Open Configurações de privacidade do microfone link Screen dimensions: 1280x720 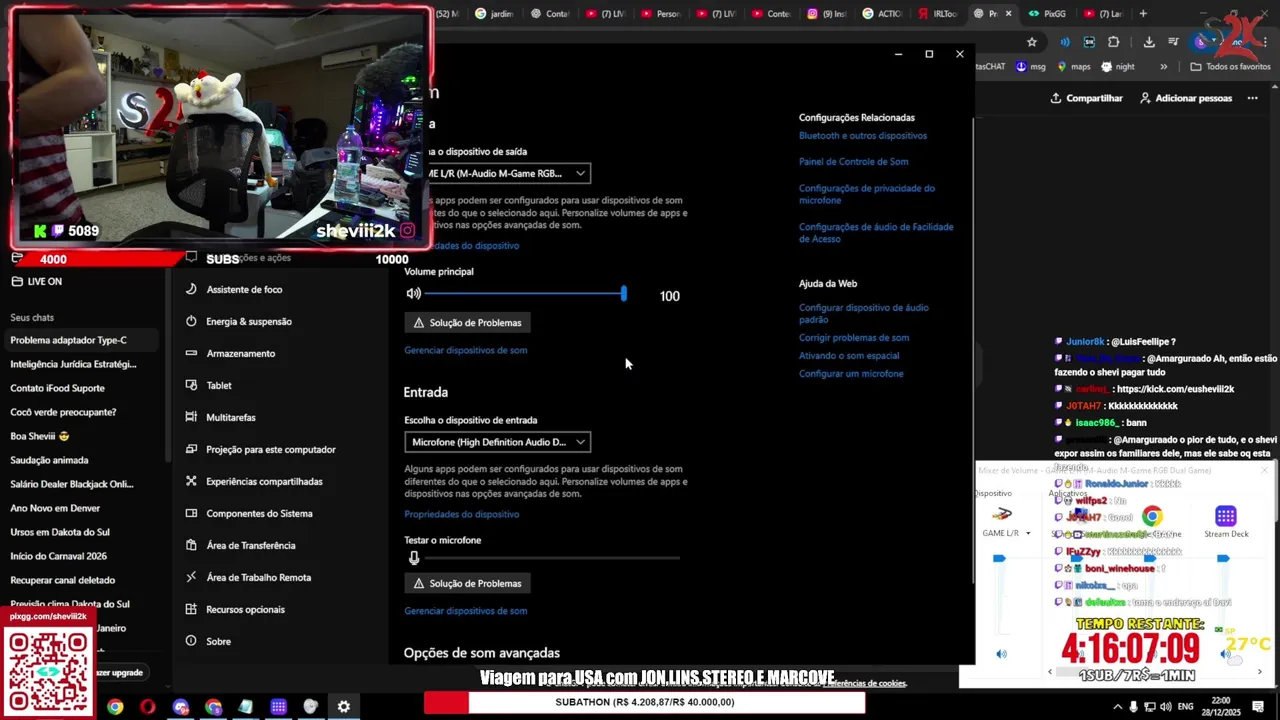867,194
